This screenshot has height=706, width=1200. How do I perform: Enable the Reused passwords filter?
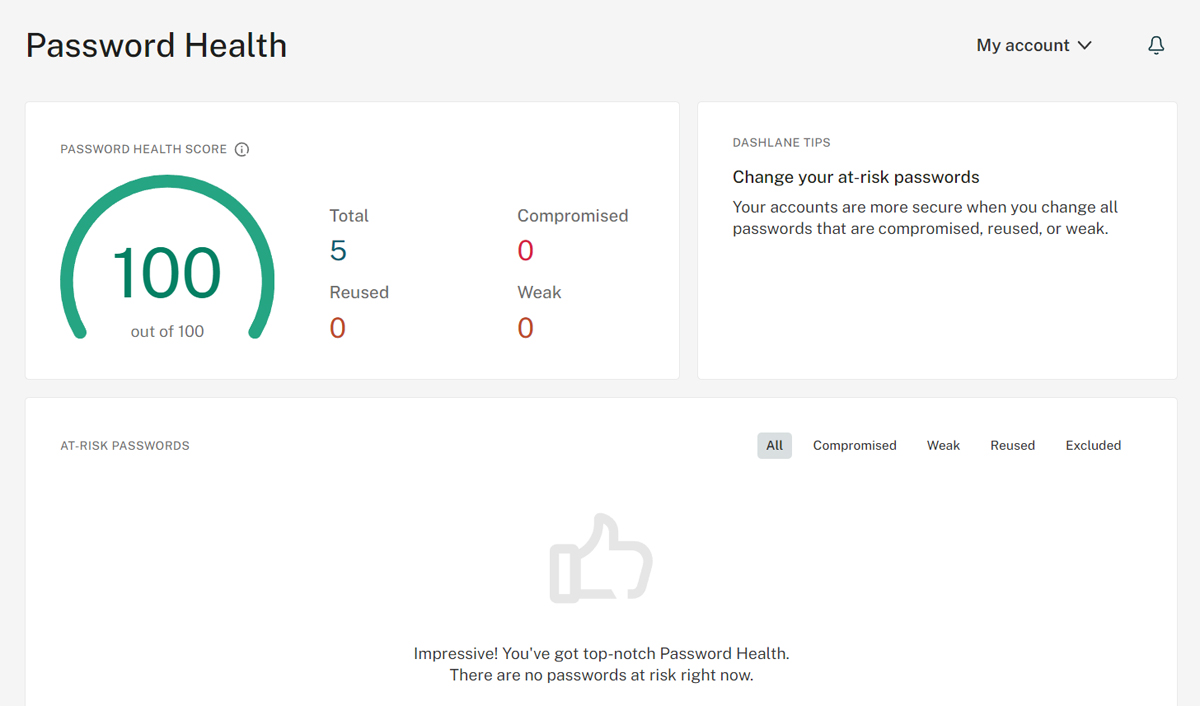[x=1012, y=445]
